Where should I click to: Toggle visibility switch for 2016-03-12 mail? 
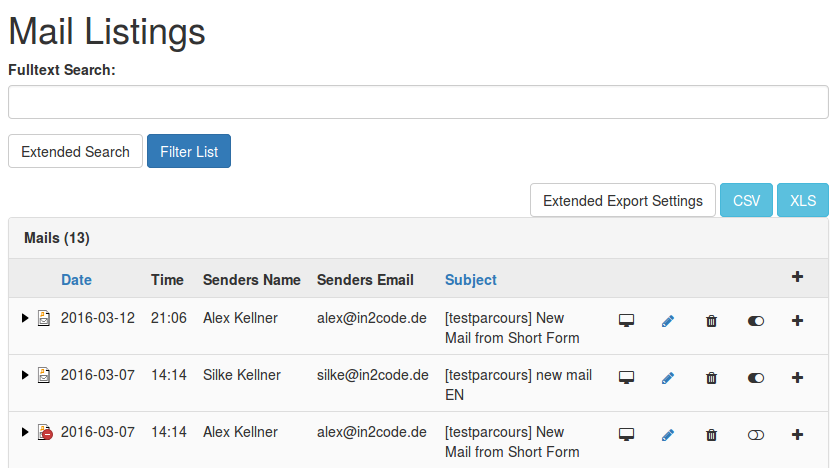click(x=756, y=321)
